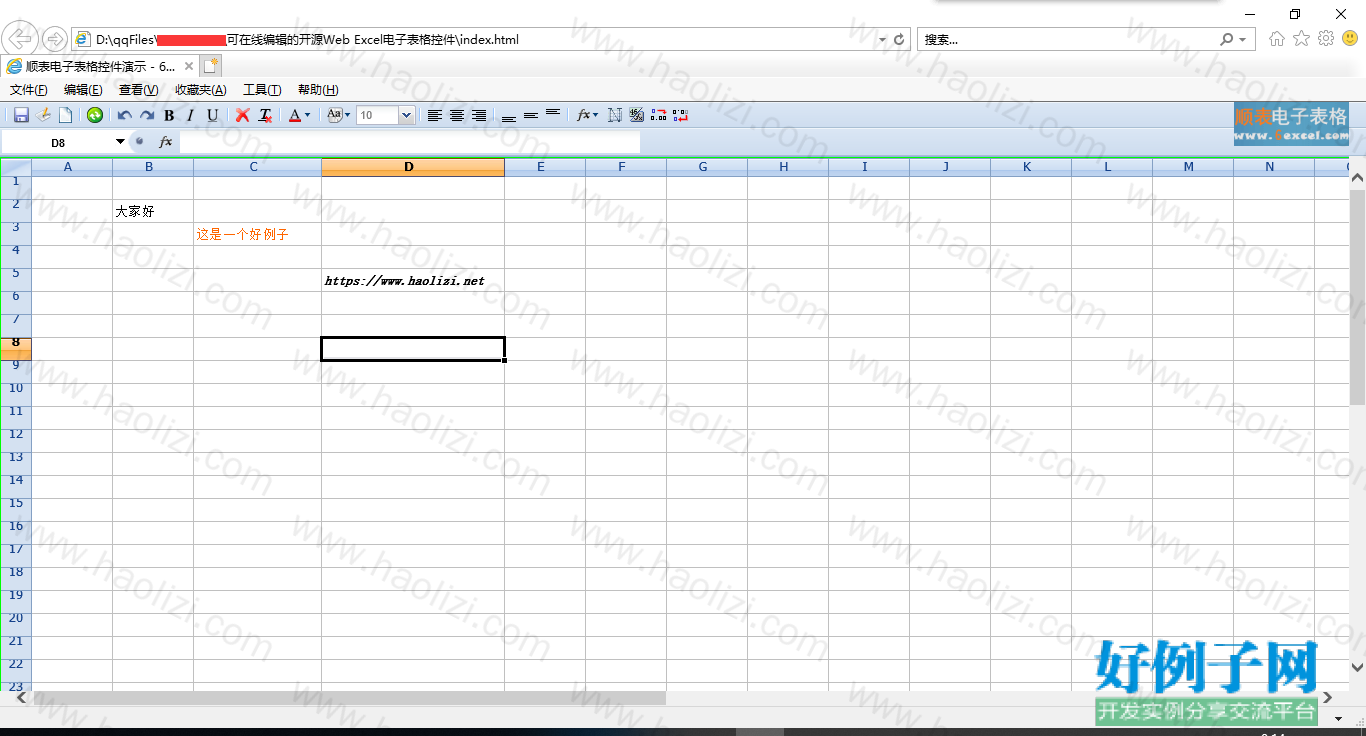1366x736 pixels.
Task: Go forward in browser history
Action: point(55,39)
